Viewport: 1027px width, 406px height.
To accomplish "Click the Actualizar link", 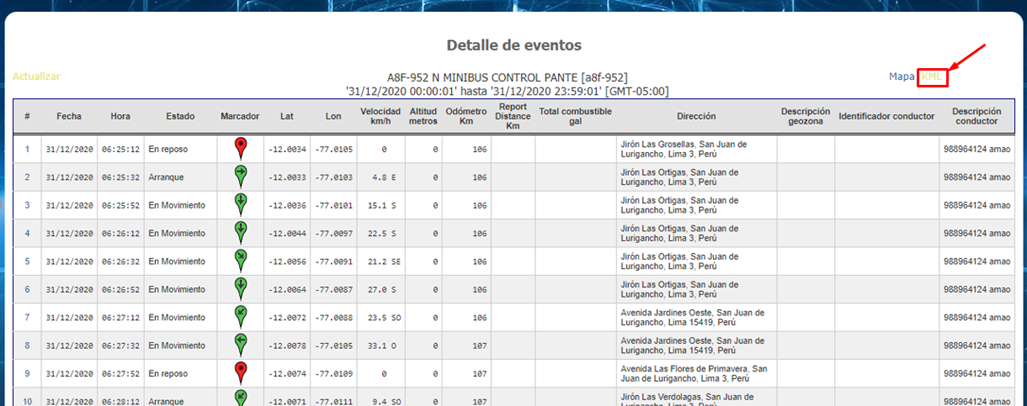I will click(x=36, y=76).
